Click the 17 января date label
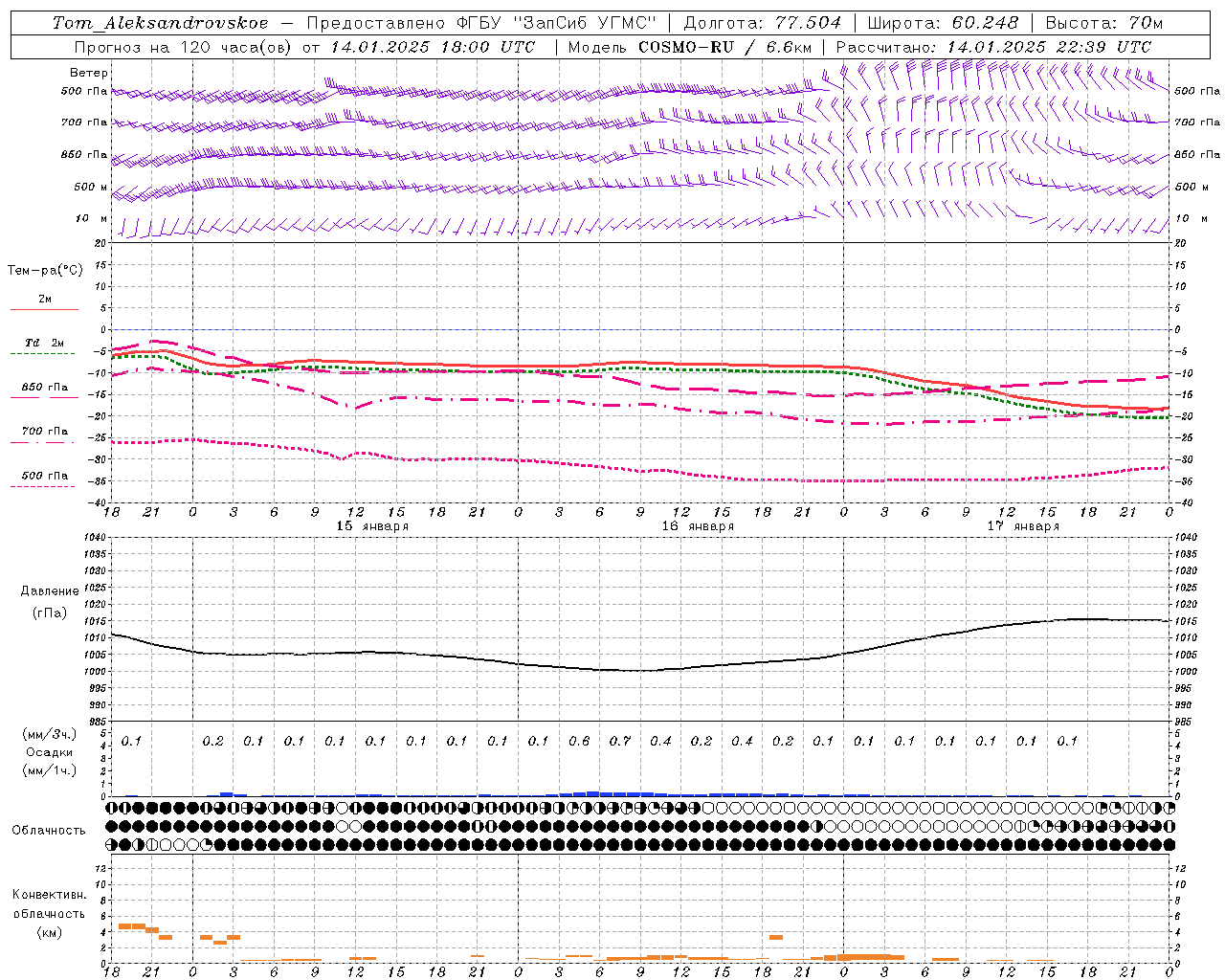The height and width of the screenshot is (980, 1225). 1023,526
